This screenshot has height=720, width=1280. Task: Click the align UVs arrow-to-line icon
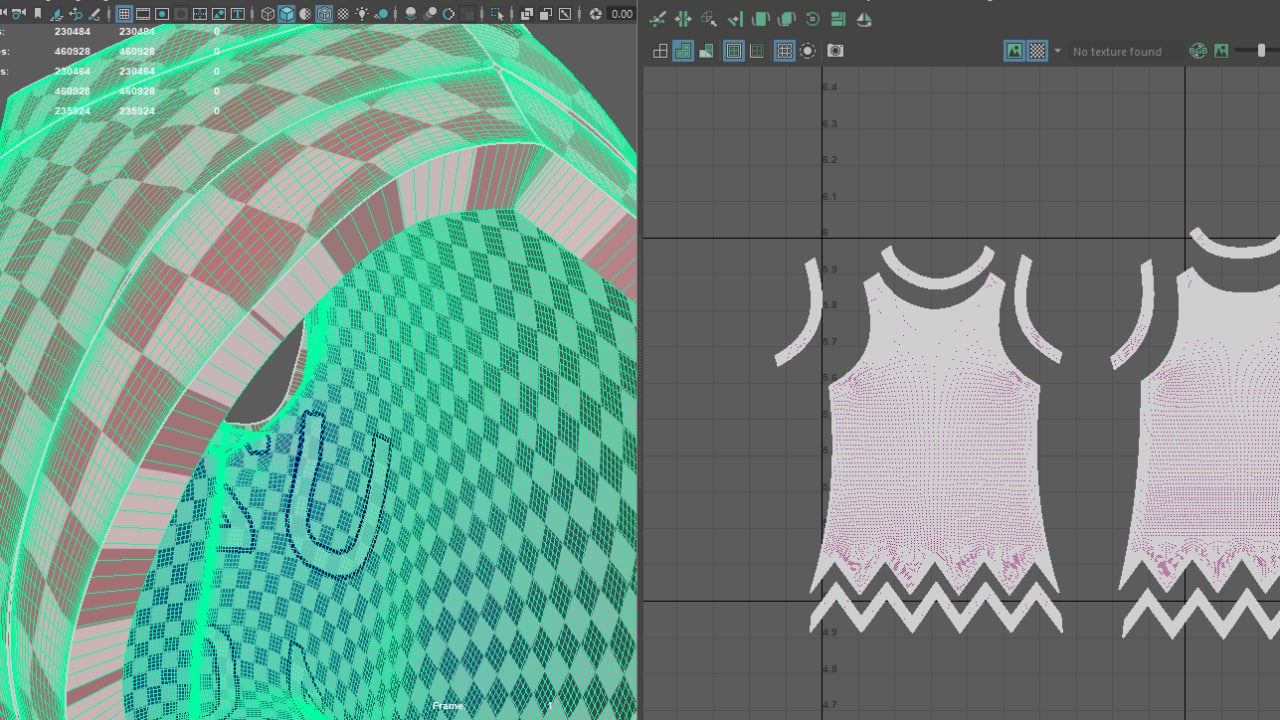735,20
